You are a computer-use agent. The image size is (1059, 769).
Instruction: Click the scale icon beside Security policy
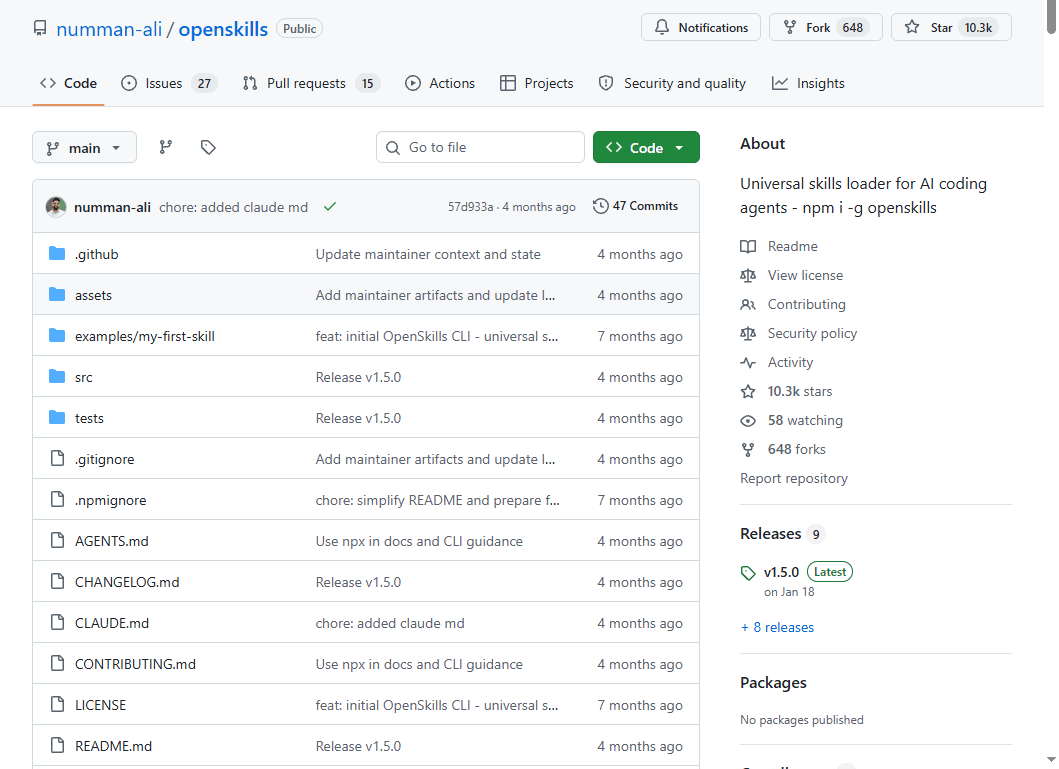[748, 334]
